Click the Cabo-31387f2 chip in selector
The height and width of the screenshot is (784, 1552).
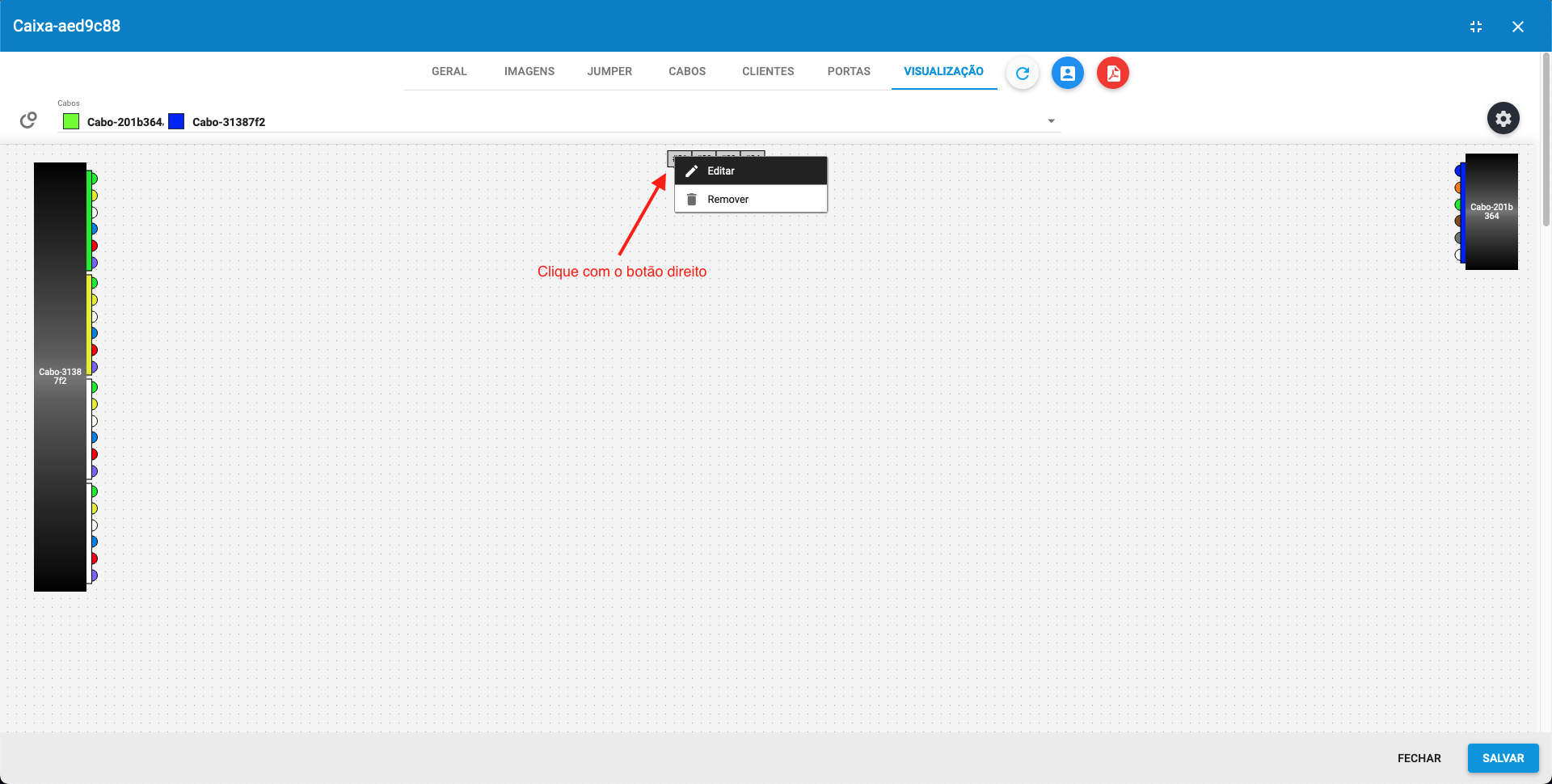(217, 121)
